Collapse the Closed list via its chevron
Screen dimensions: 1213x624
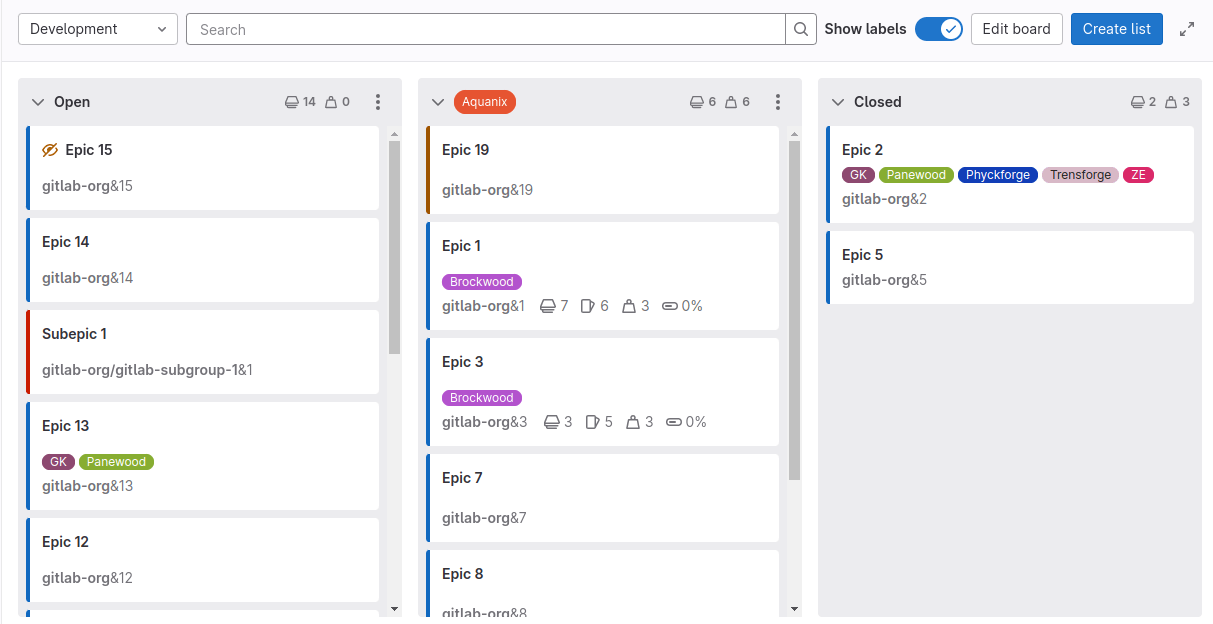839,101
